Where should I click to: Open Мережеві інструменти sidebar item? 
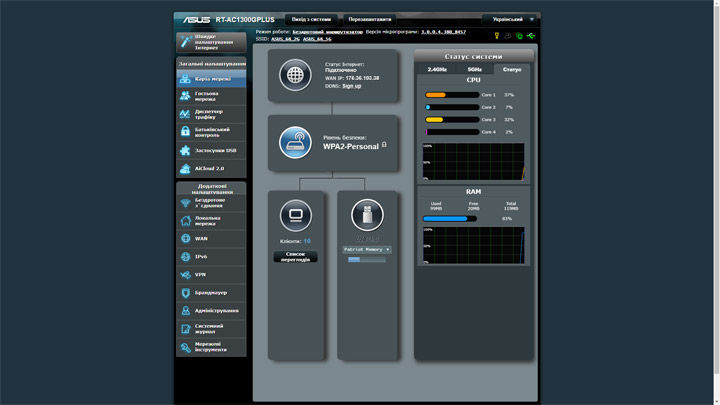click(x=211, y=347)
